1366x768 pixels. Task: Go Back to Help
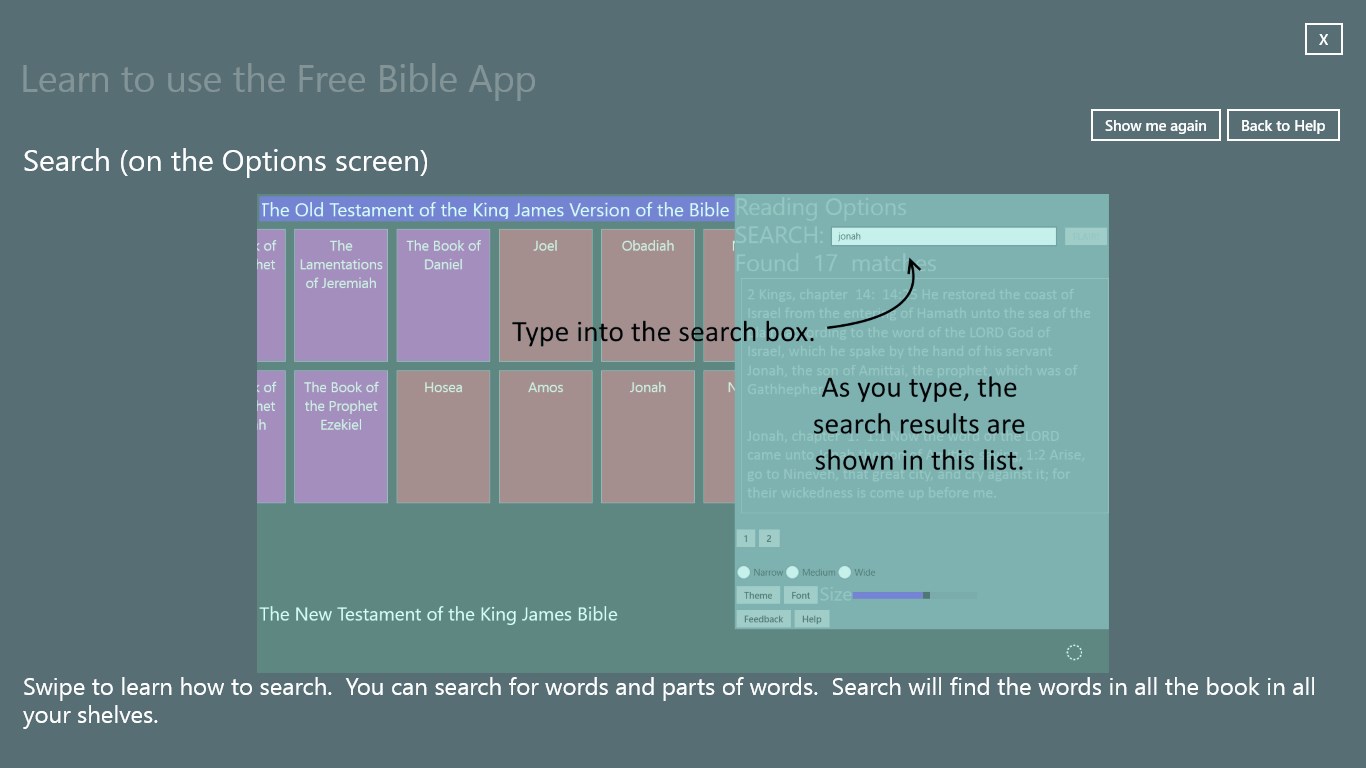click(x=1283, y=125)
